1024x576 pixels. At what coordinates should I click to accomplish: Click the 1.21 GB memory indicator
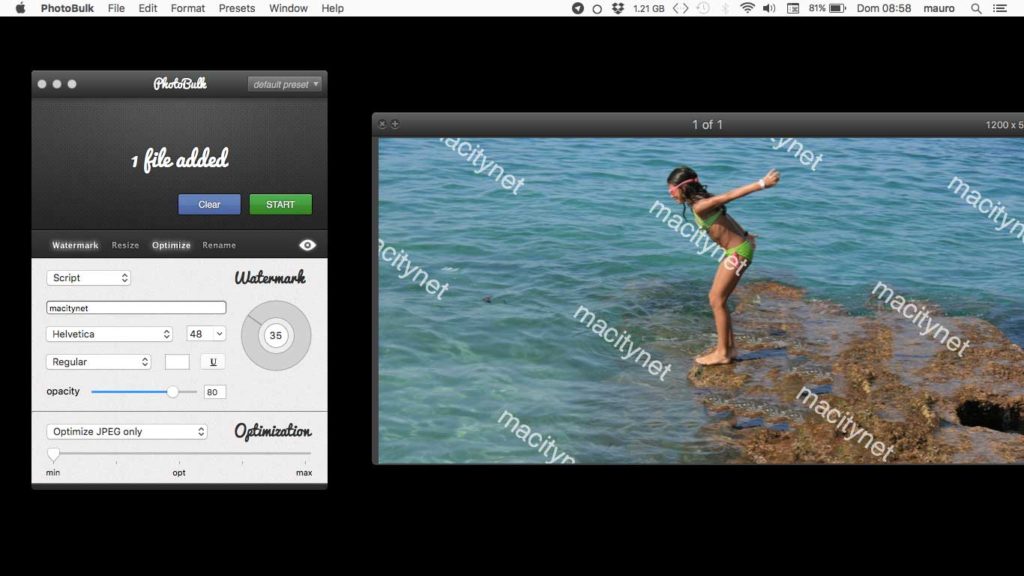(648, 8)
